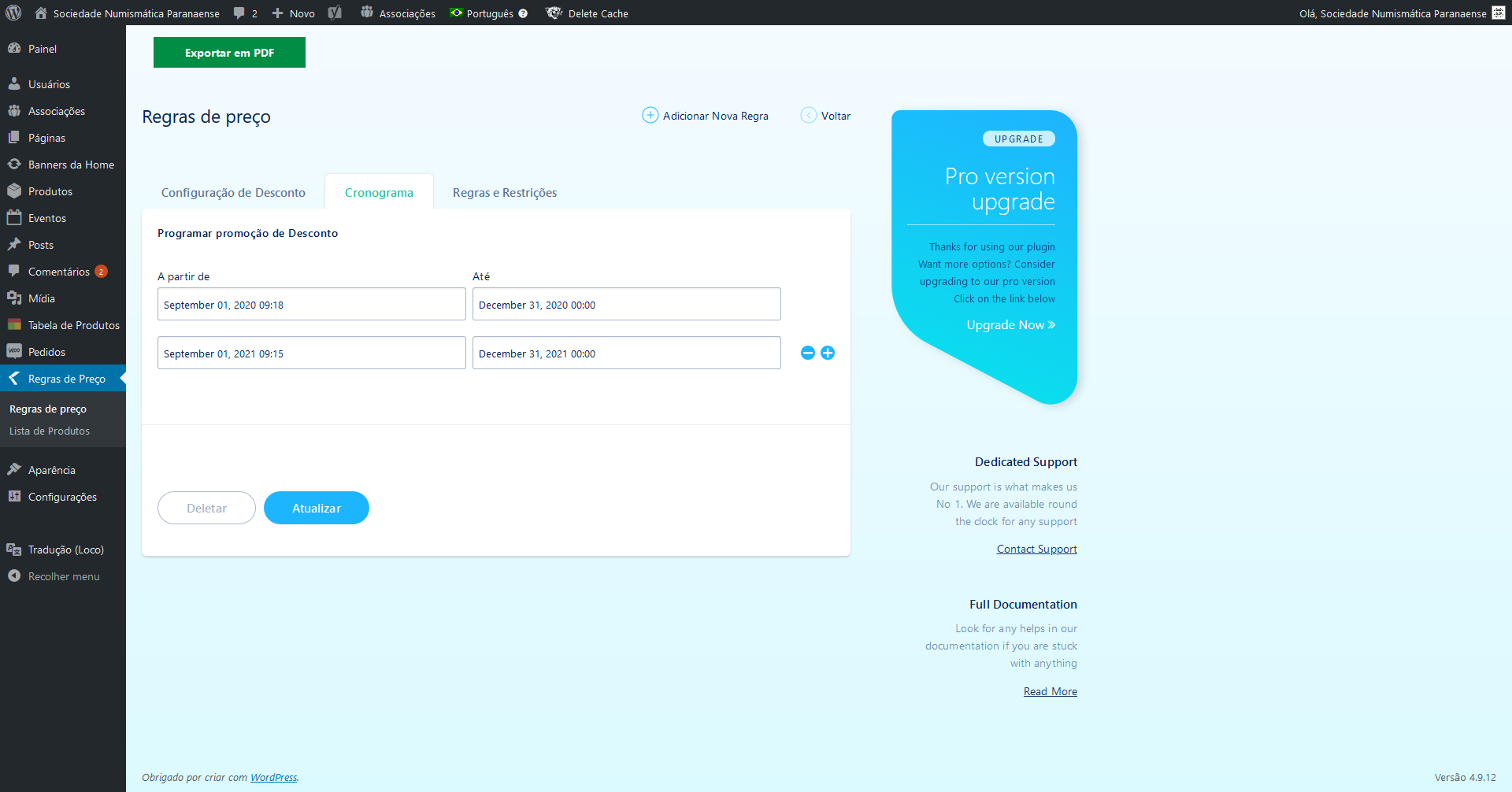Open Regras de preço submenu item
Image resolution: width=1512 pixels, height=792 pixels.
coord(48,409)
